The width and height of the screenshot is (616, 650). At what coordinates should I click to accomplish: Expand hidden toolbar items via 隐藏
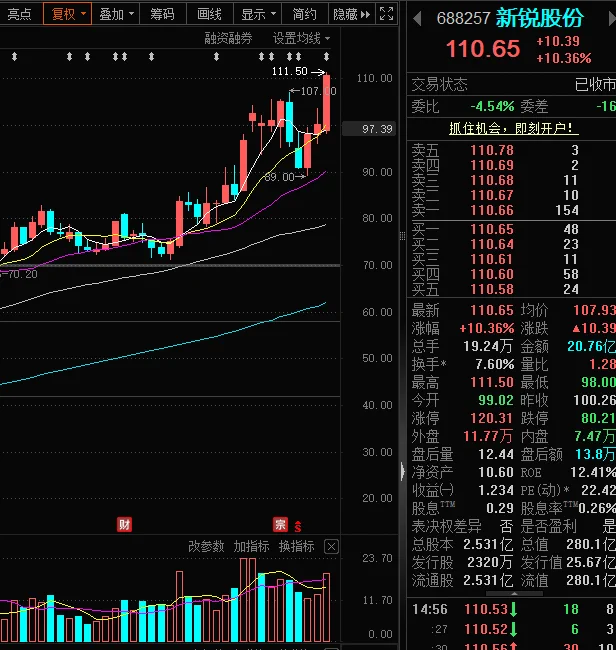click(x=352, y=14)
